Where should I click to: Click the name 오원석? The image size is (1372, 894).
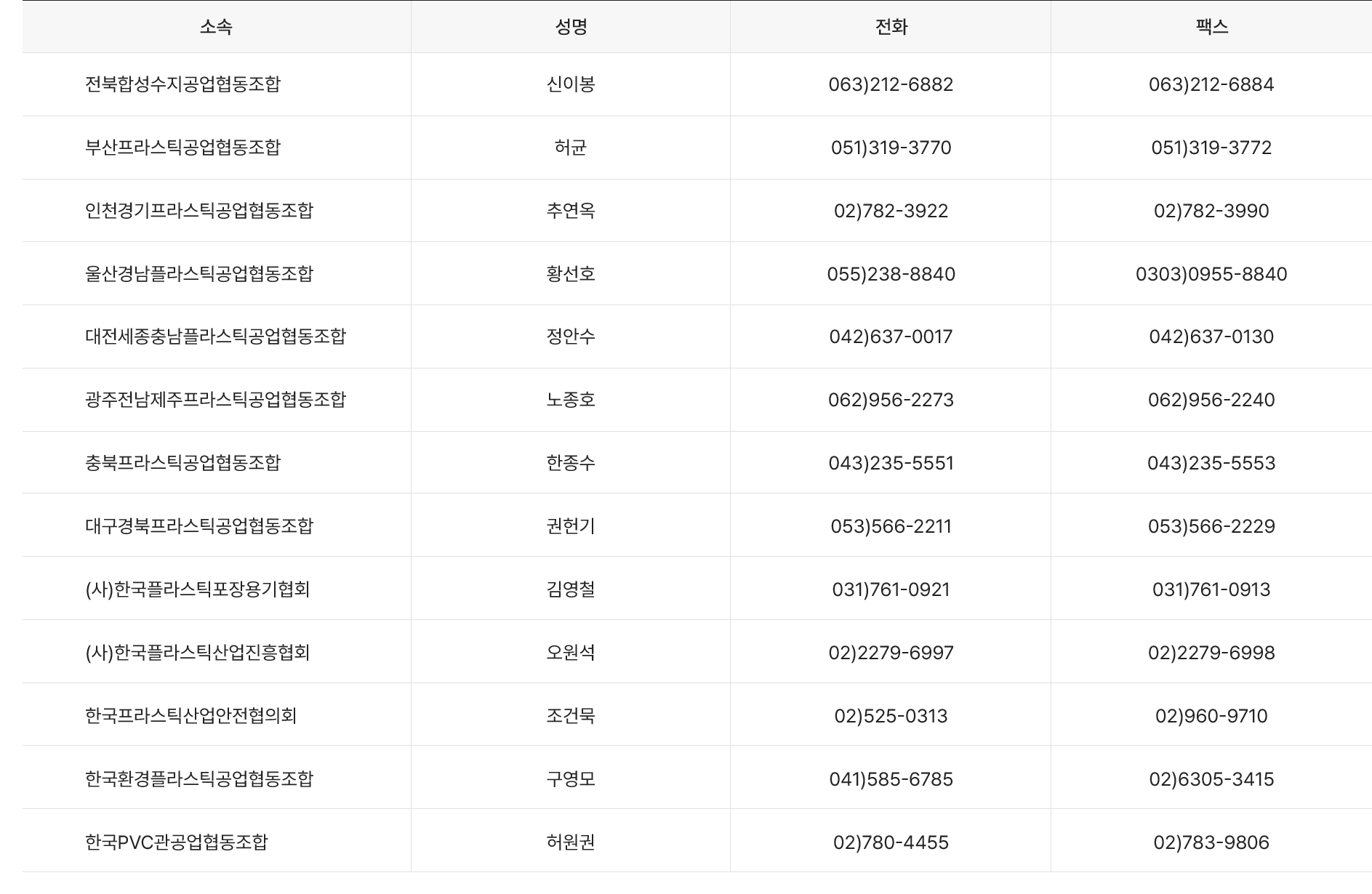coord(571,653)
